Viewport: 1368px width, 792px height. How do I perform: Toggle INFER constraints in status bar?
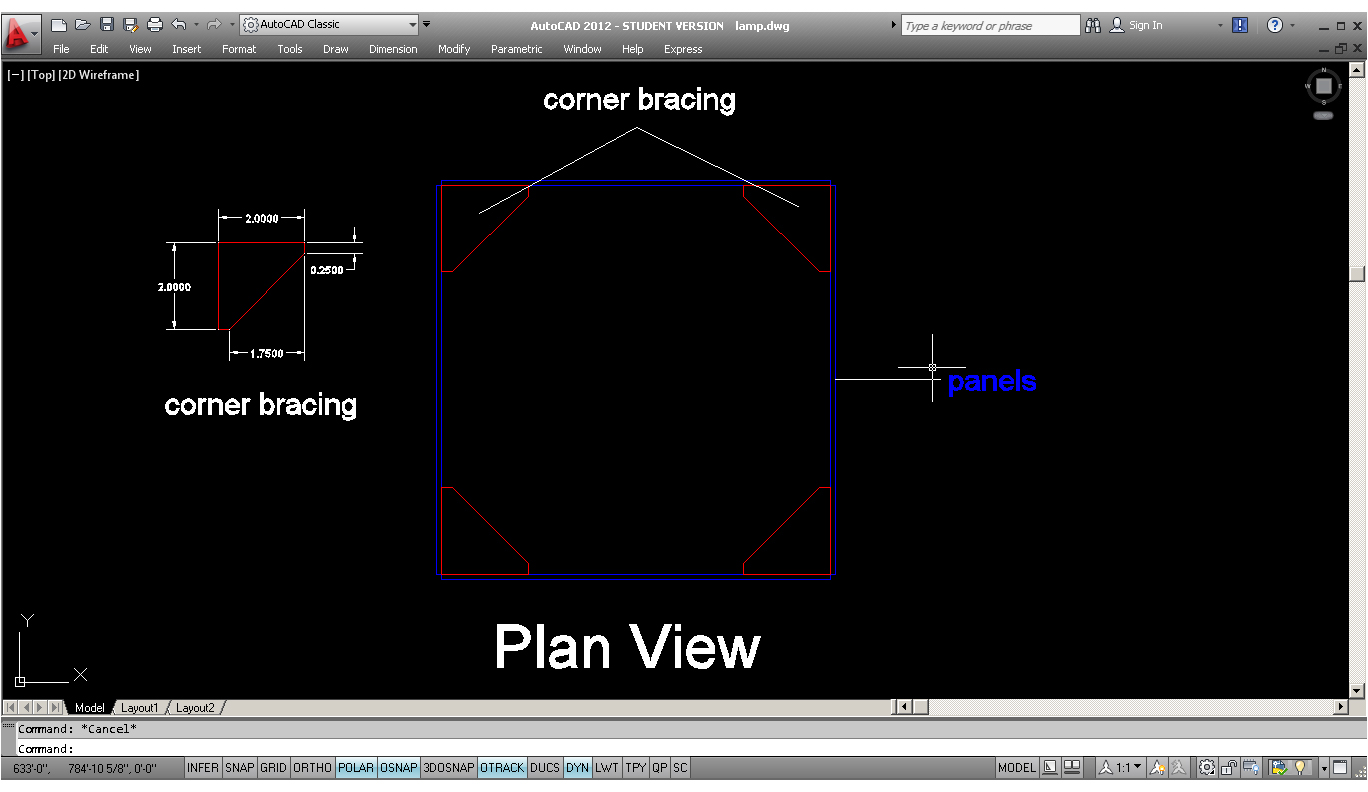[x=203, y=768]
